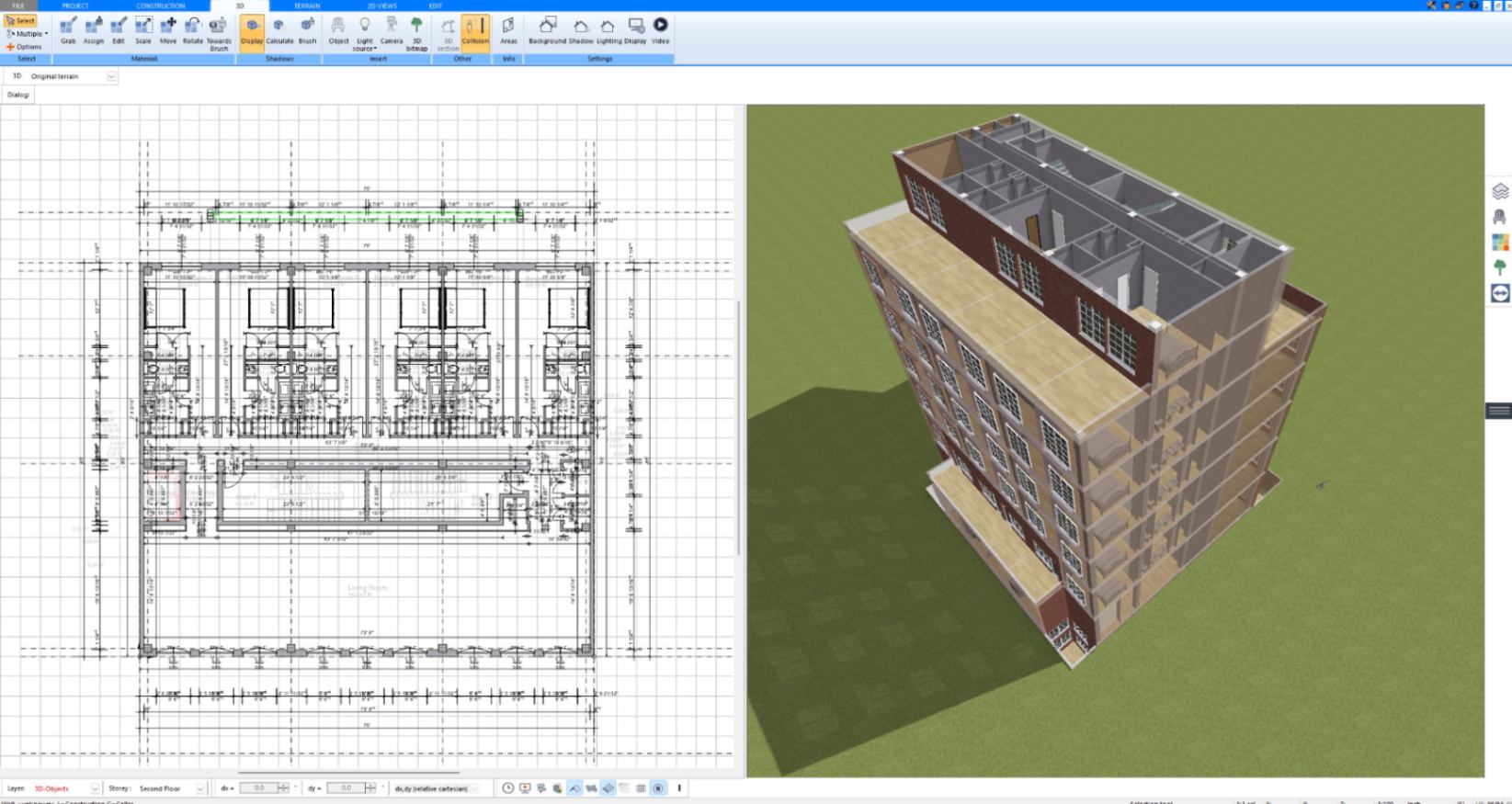Screen dimensions: 1512x804
Task: Choose the Scale material tool
Action: (x=142, y=30)
